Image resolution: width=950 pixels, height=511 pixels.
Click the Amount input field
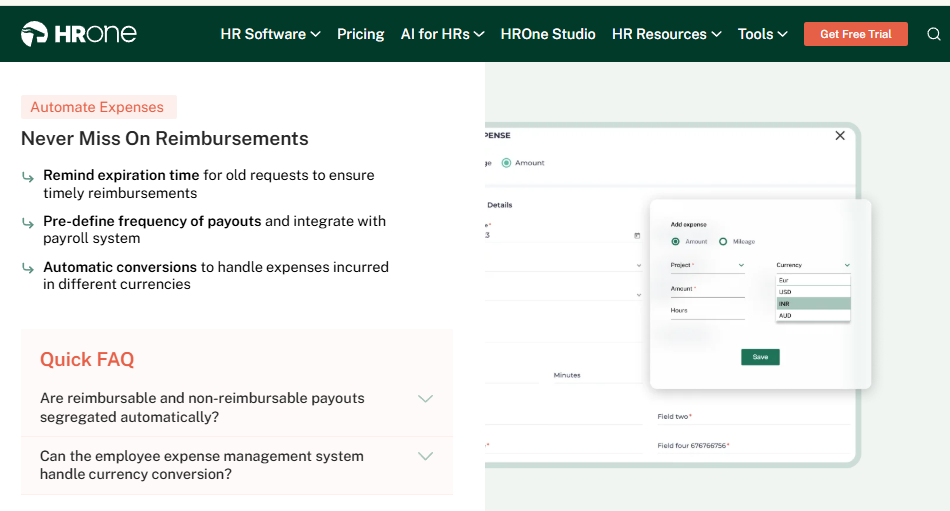(707, 290)
